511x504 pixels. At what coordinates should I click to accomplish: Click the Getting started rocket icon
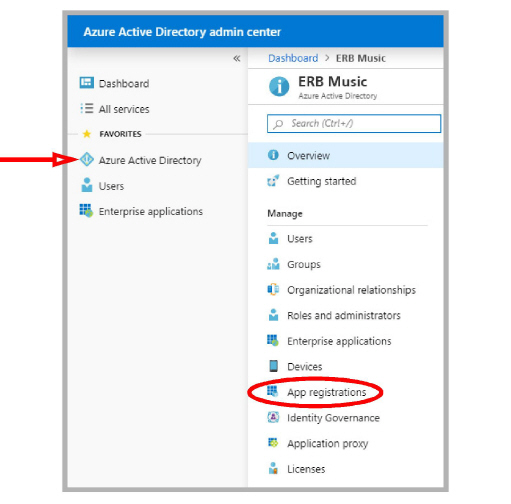(273, 181)
